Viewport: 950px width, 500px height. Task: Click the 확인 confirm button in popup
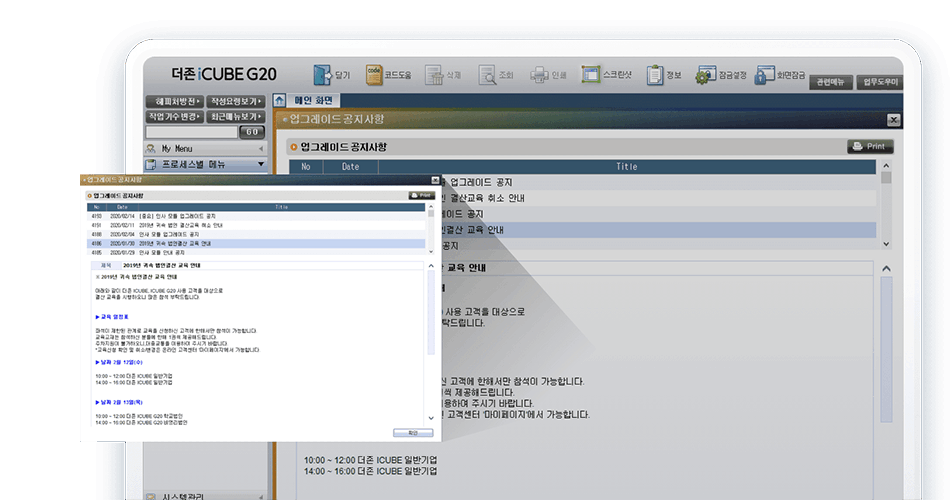[x=413, y=433]
